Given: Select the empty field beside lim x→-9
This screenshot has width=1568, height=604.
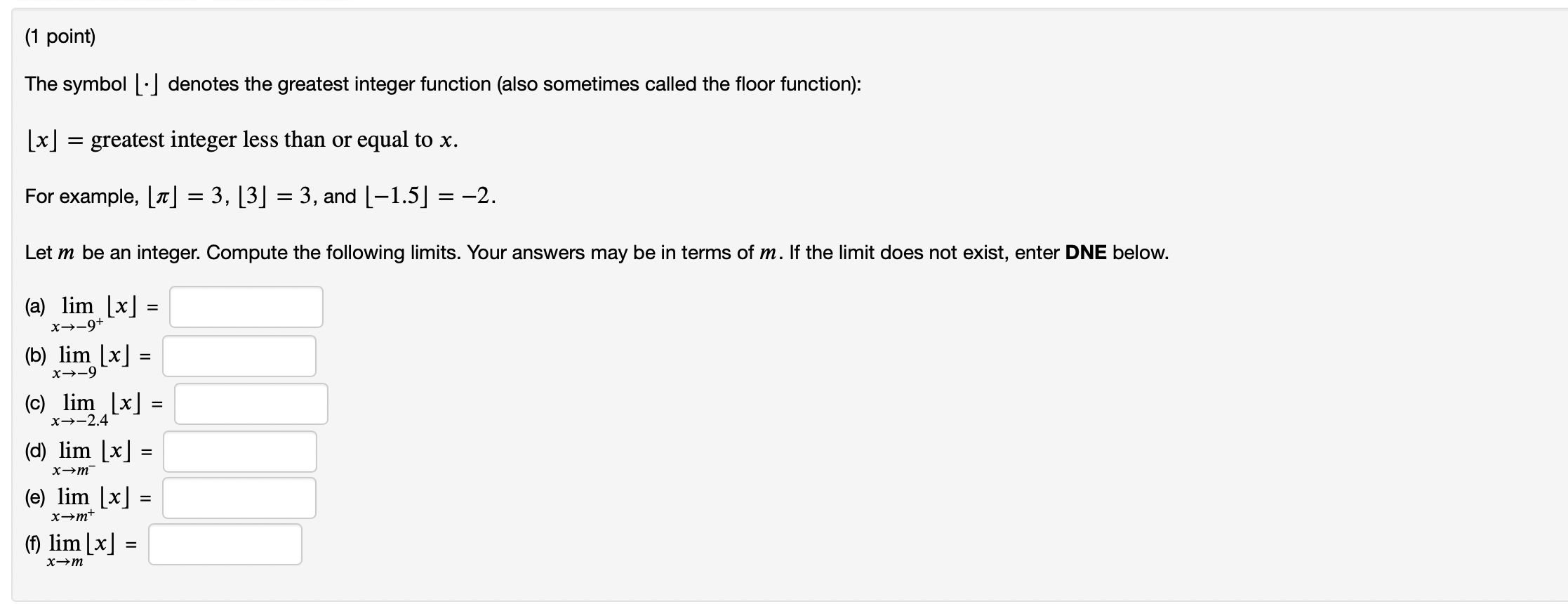Looking at the screenshot, I should coord(239,355).
